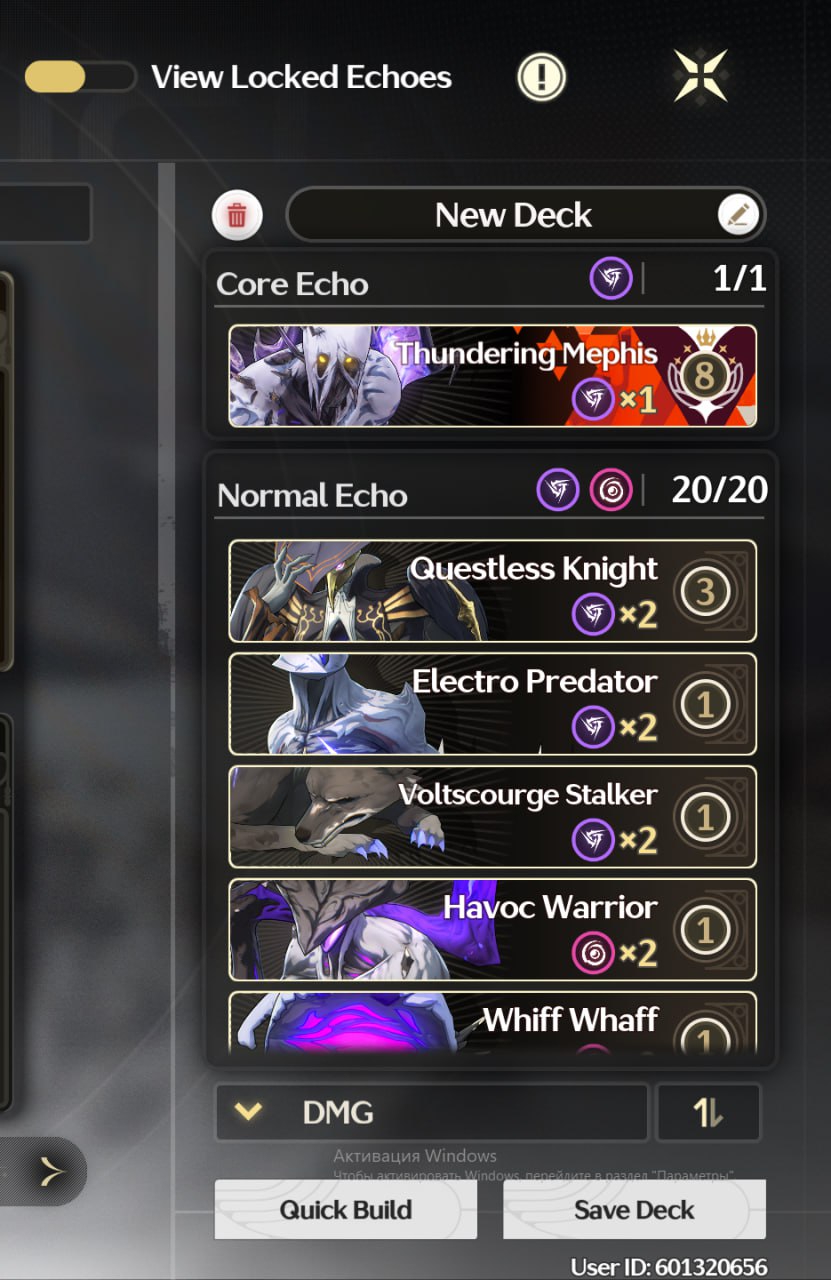Select the Electro Predator echo card
Viewport: 831px width, 1280px height.
point(492,704)
